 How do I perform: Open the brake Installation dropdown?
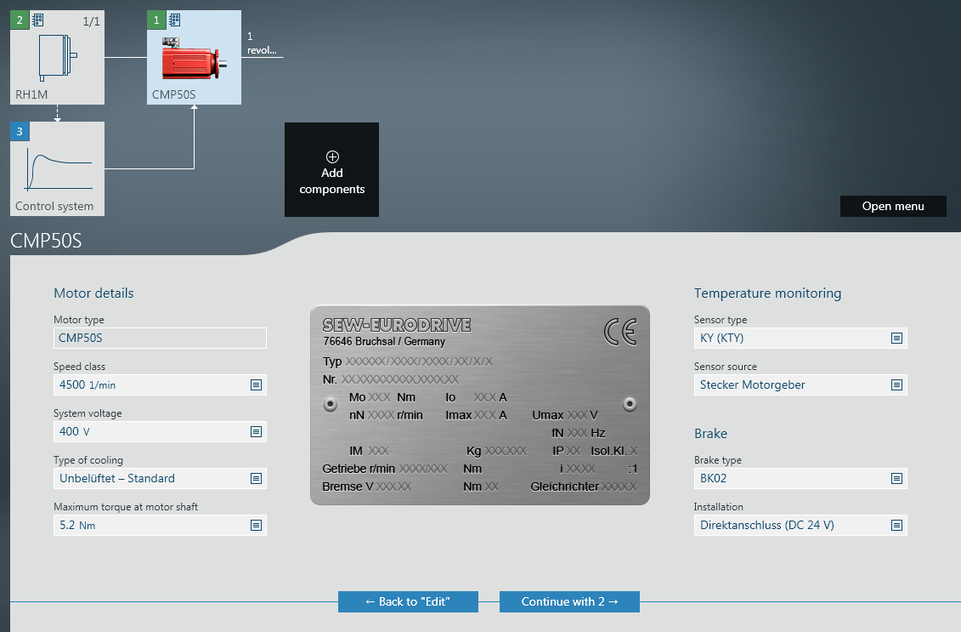[896, 525]
